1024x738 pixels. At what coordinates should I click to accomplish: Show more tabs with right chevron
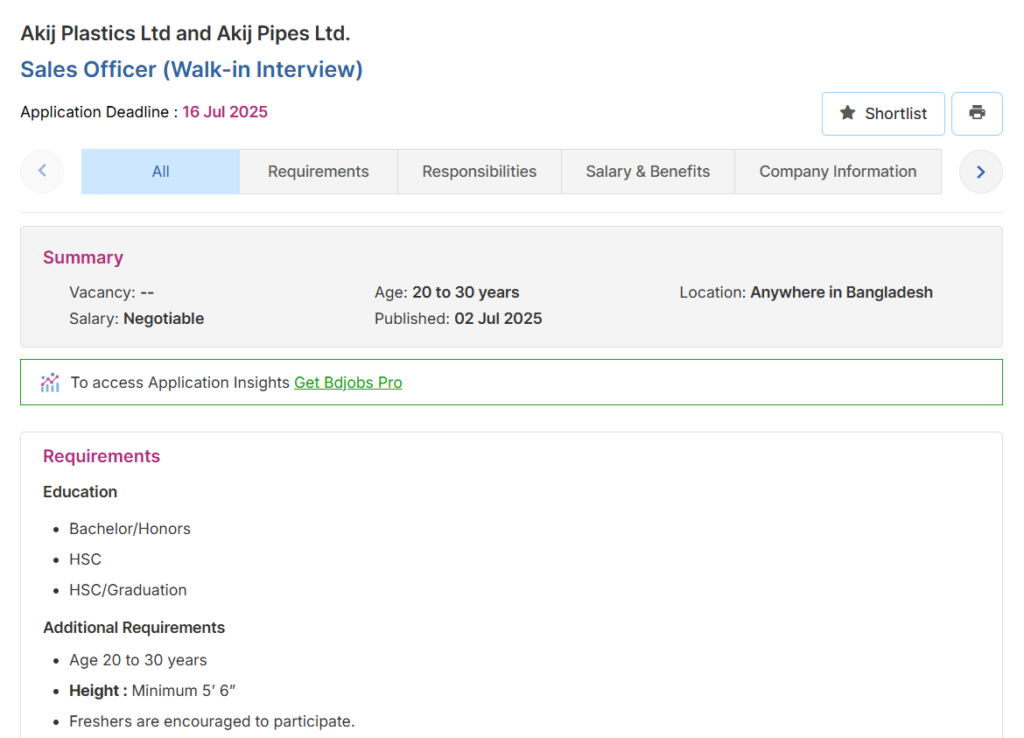point(980,172)
